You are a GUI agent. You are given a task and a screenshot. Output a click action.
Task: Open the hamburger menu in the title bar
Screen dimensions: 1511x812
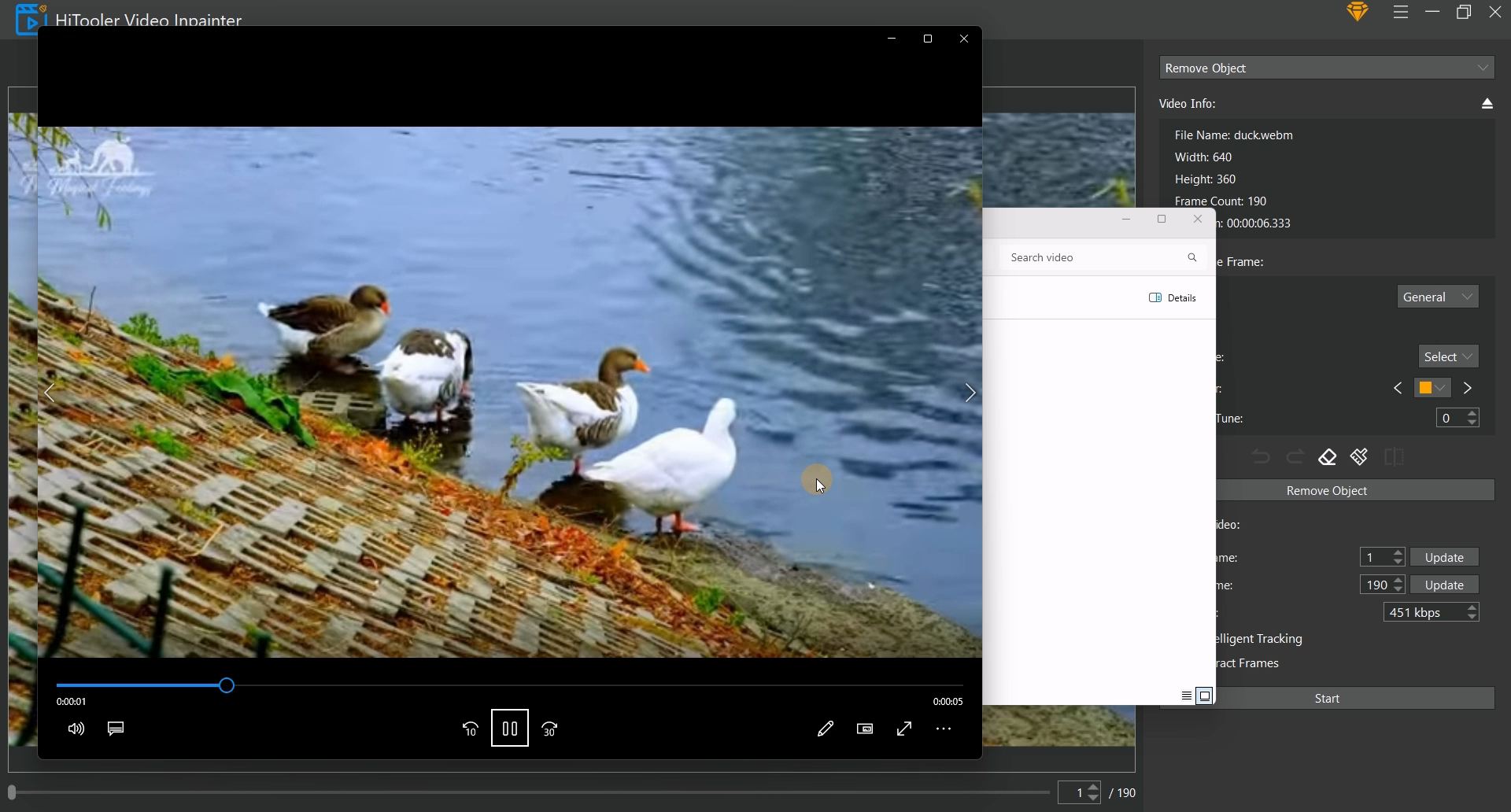pyautogui.click(x=1400, y=12)
